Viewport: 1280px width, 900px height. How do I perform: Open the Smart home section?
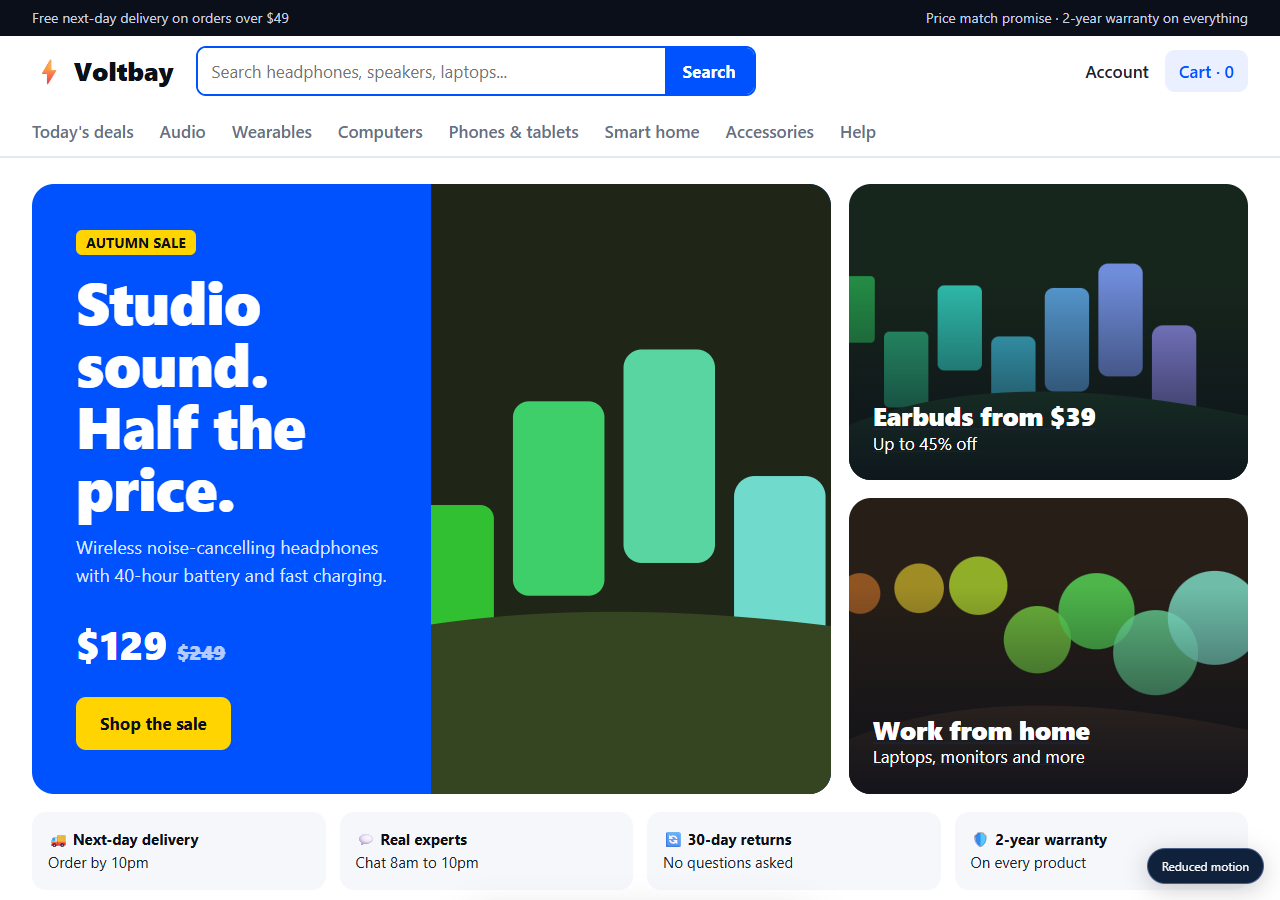pyautogui.click(x=652, y=132)
